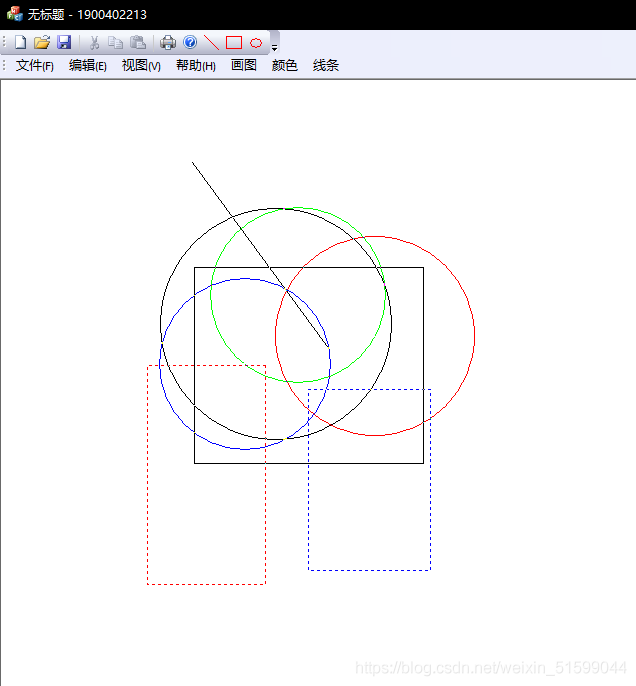Open the 画图 menu
This screenshot has height=686, width=636.
244,66
